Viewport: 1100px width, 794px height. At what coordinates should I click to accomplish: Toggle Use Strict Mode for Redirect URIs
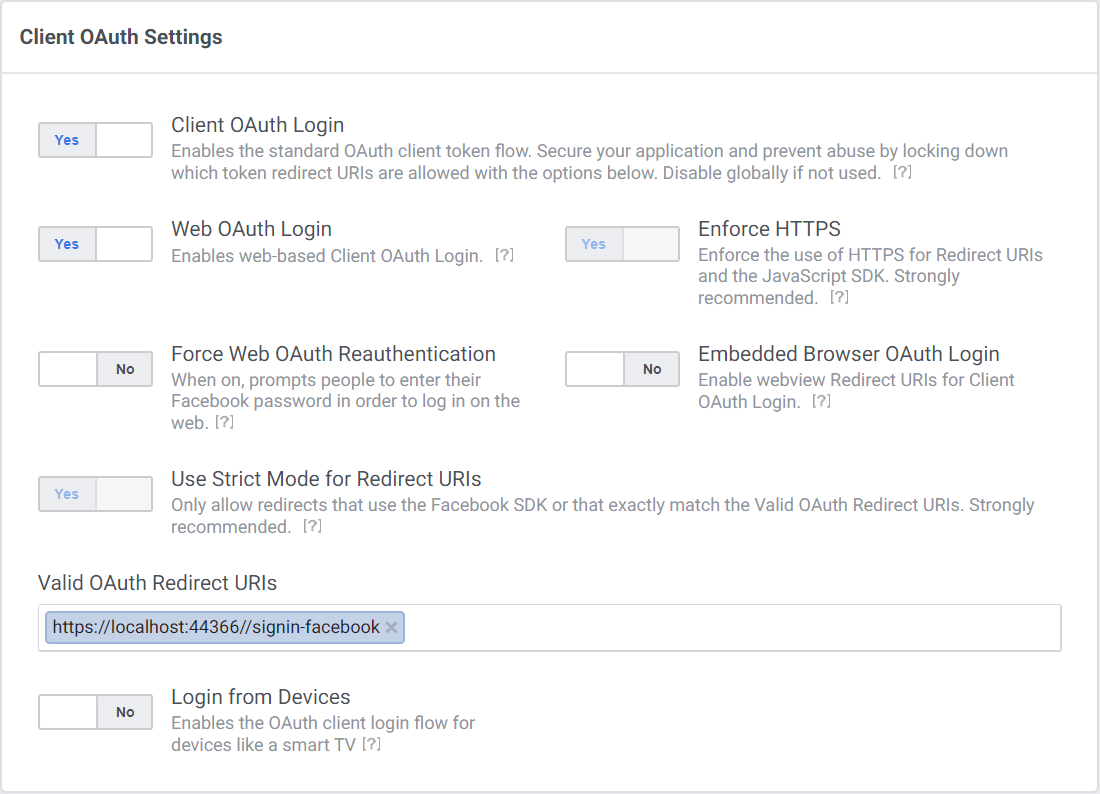pyautogui.click(x=95, y=494)
